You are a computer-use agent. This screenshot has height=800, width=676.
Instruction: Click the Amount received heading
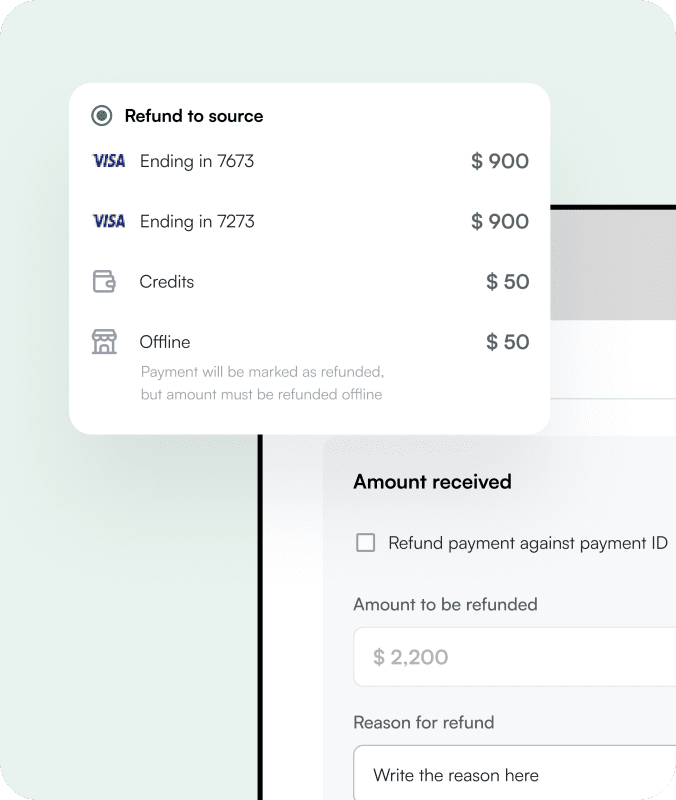point(432,482)
